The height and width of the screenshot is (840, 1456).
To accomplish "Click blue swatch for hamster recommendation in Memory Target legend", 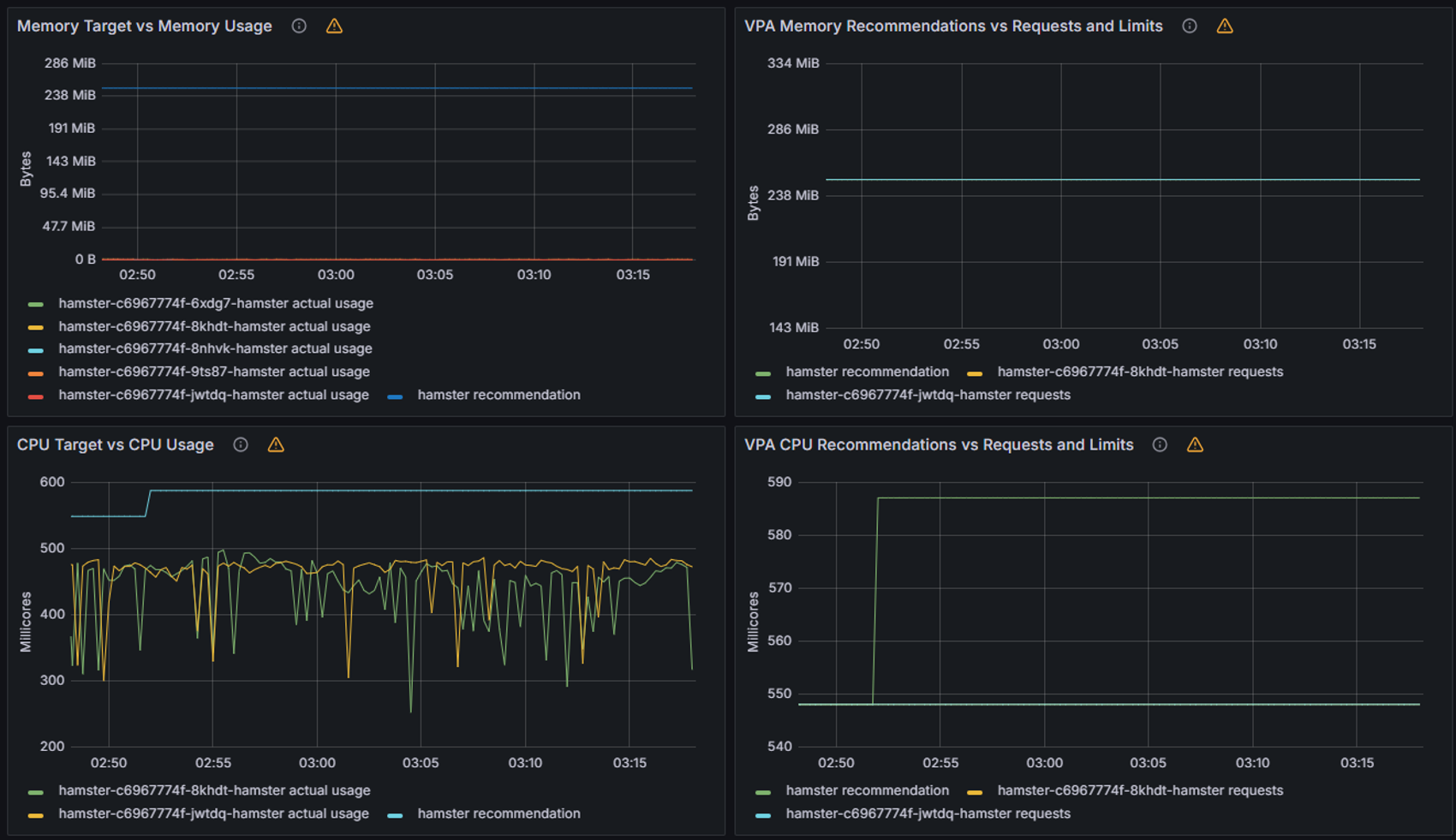I will click(395, 396).
